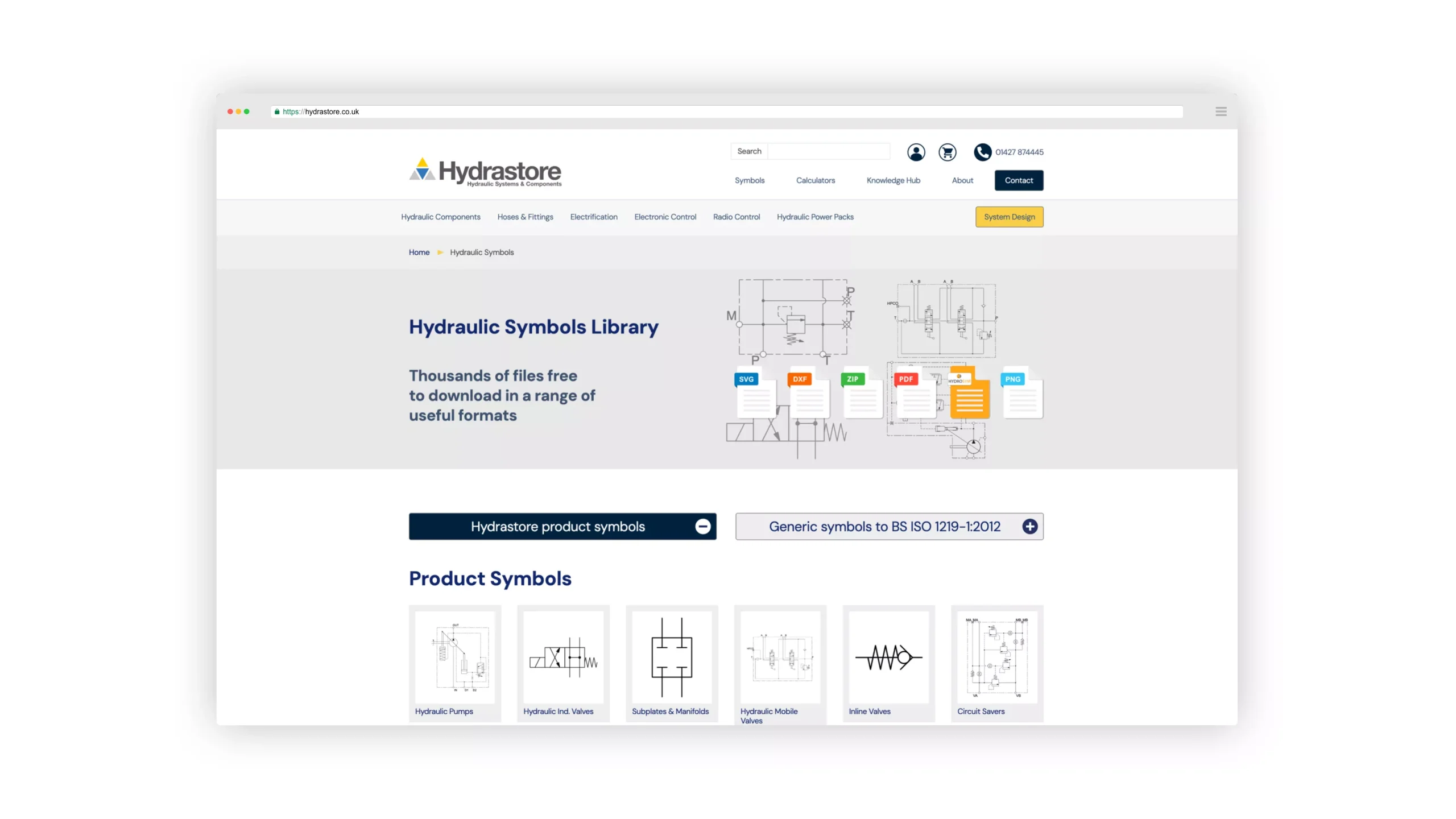Open the Subplates & Manifolds thumbnail
The width and height of the screenshot is (1456, 819).
(x=672, y=657)
